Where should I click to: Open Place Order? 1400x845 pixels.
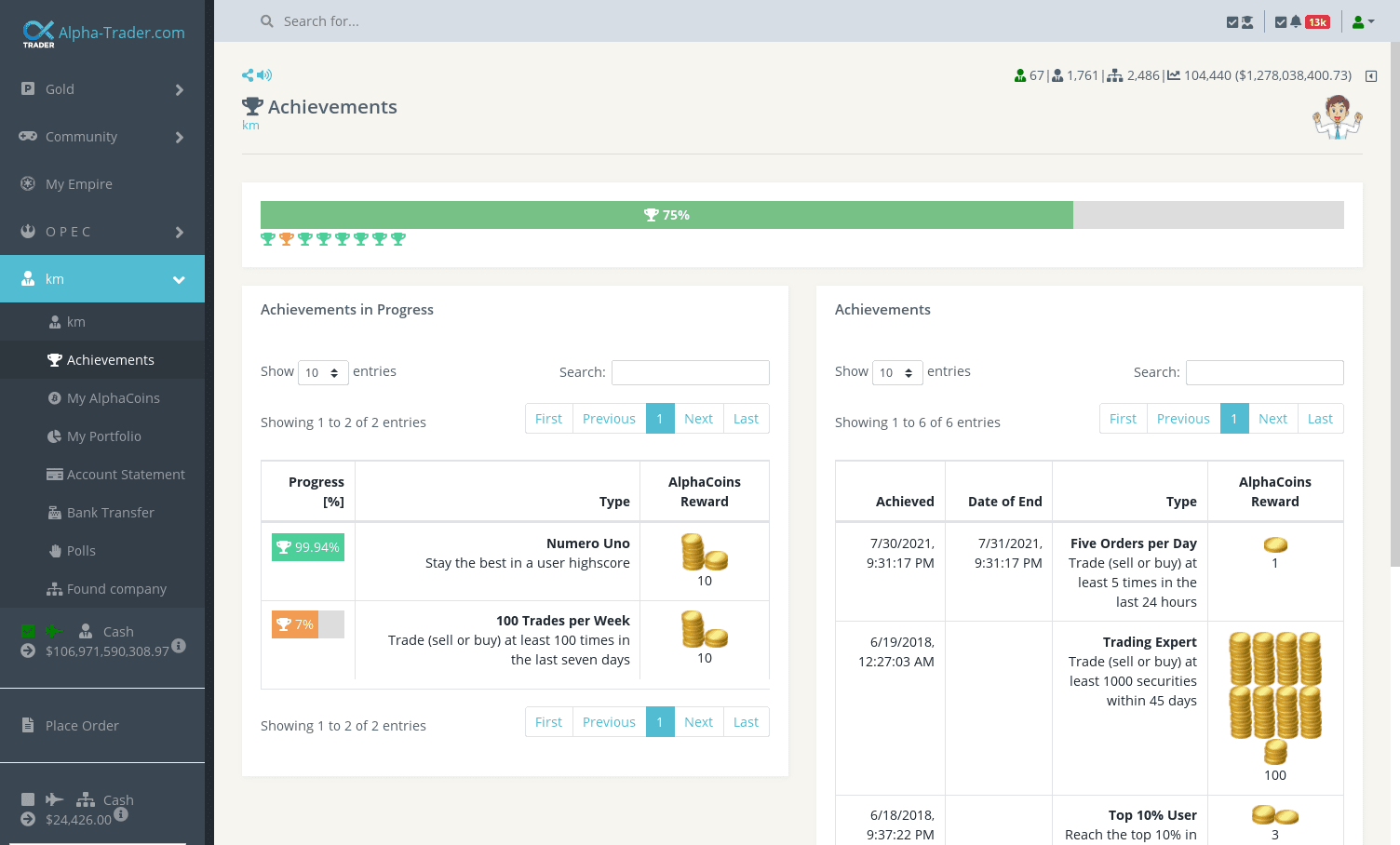click(x=102, y=726)
